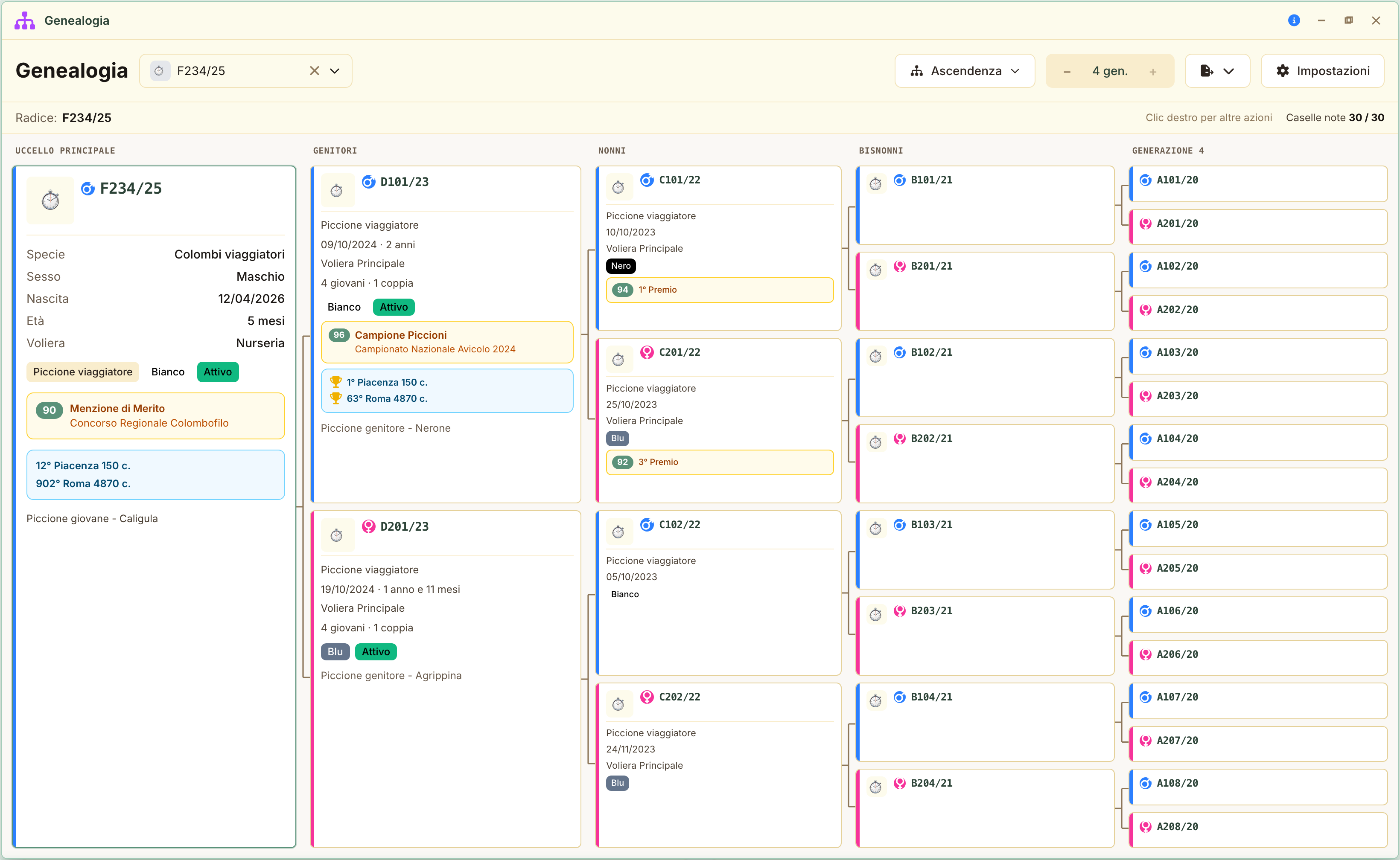Decrease generations with the minus button
This screenshot has width=1400, height=860.
[x=1067, y=72]
